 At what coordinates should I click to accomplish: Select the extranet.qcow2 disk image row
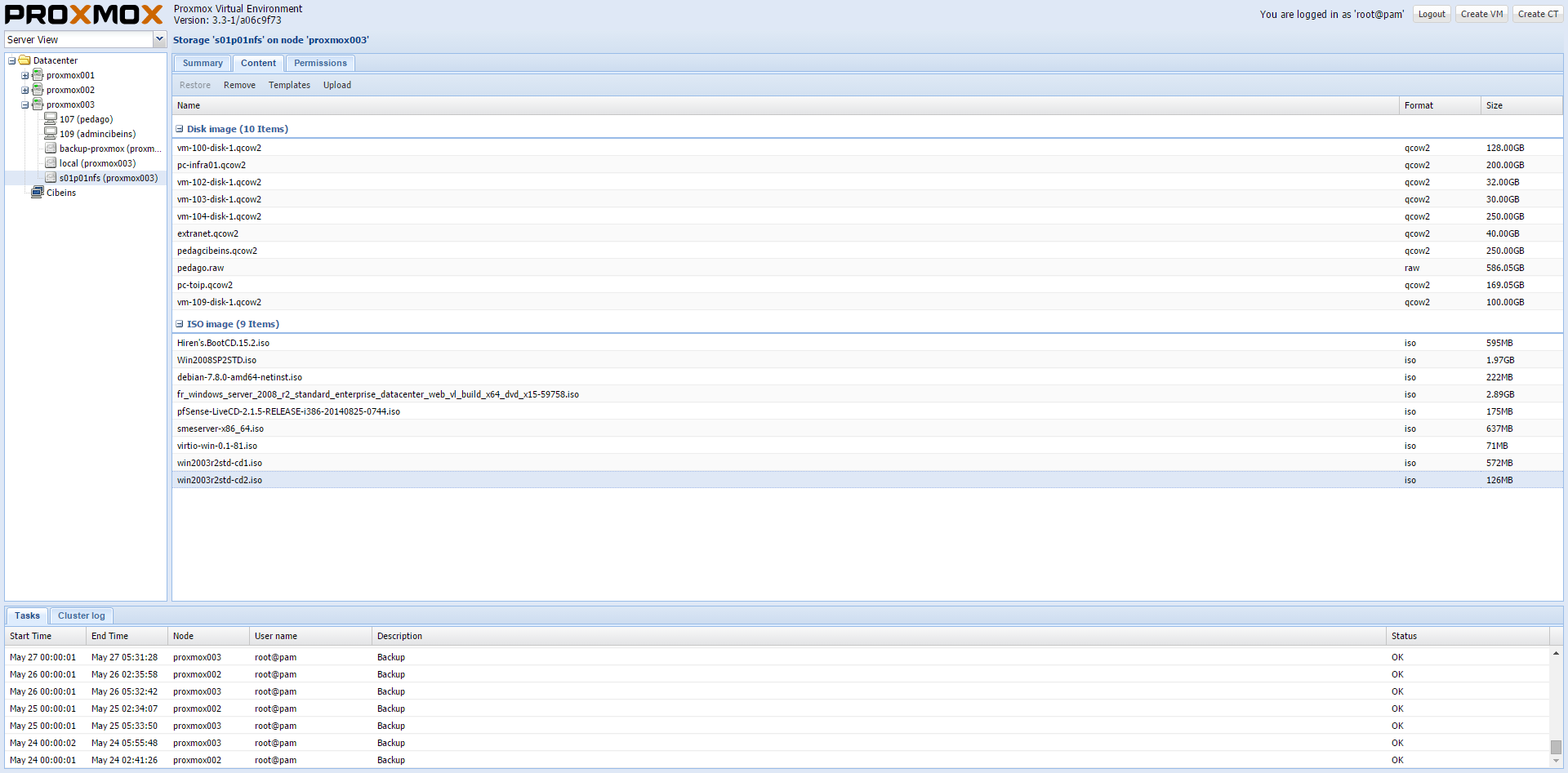pyautogui.click(x=867, y=233)
